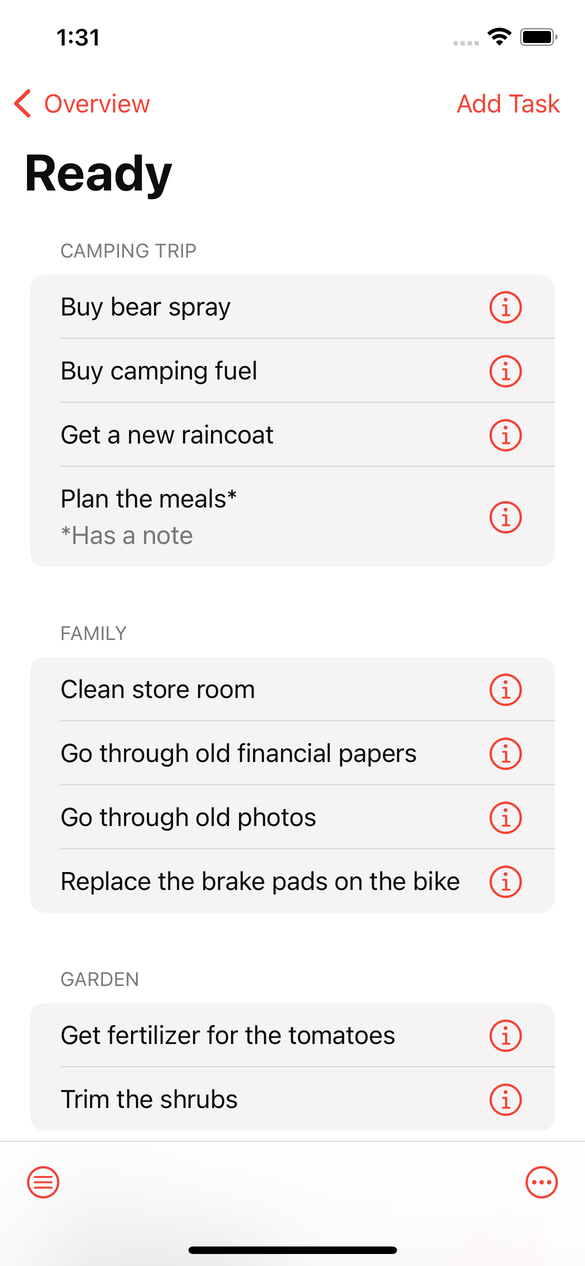585x1266 pixels.
Task: Select the Buy camping fuel task
Action: tap(292, 371)
